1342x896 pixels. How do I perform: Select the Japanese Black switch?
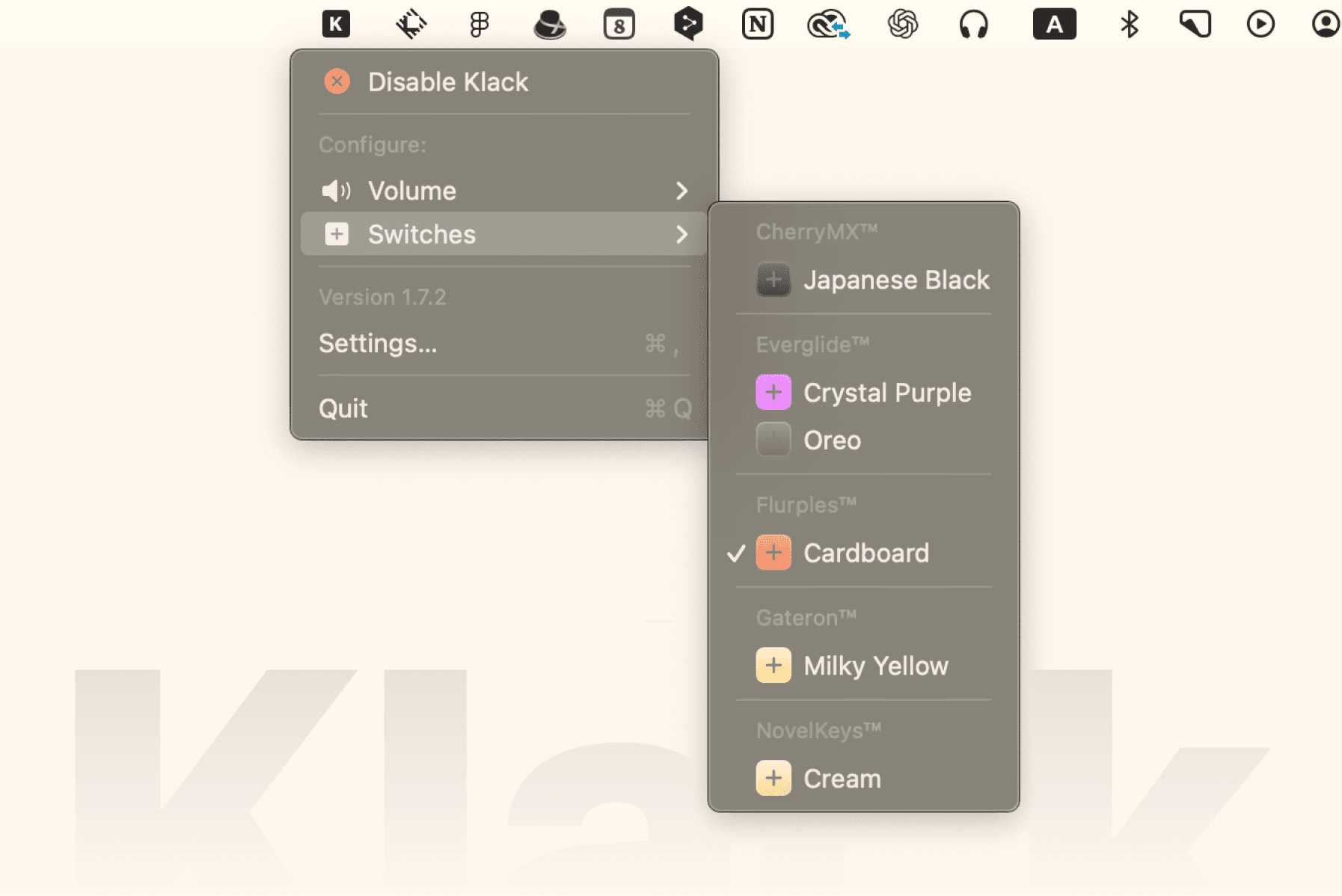(x=864, y=280)
